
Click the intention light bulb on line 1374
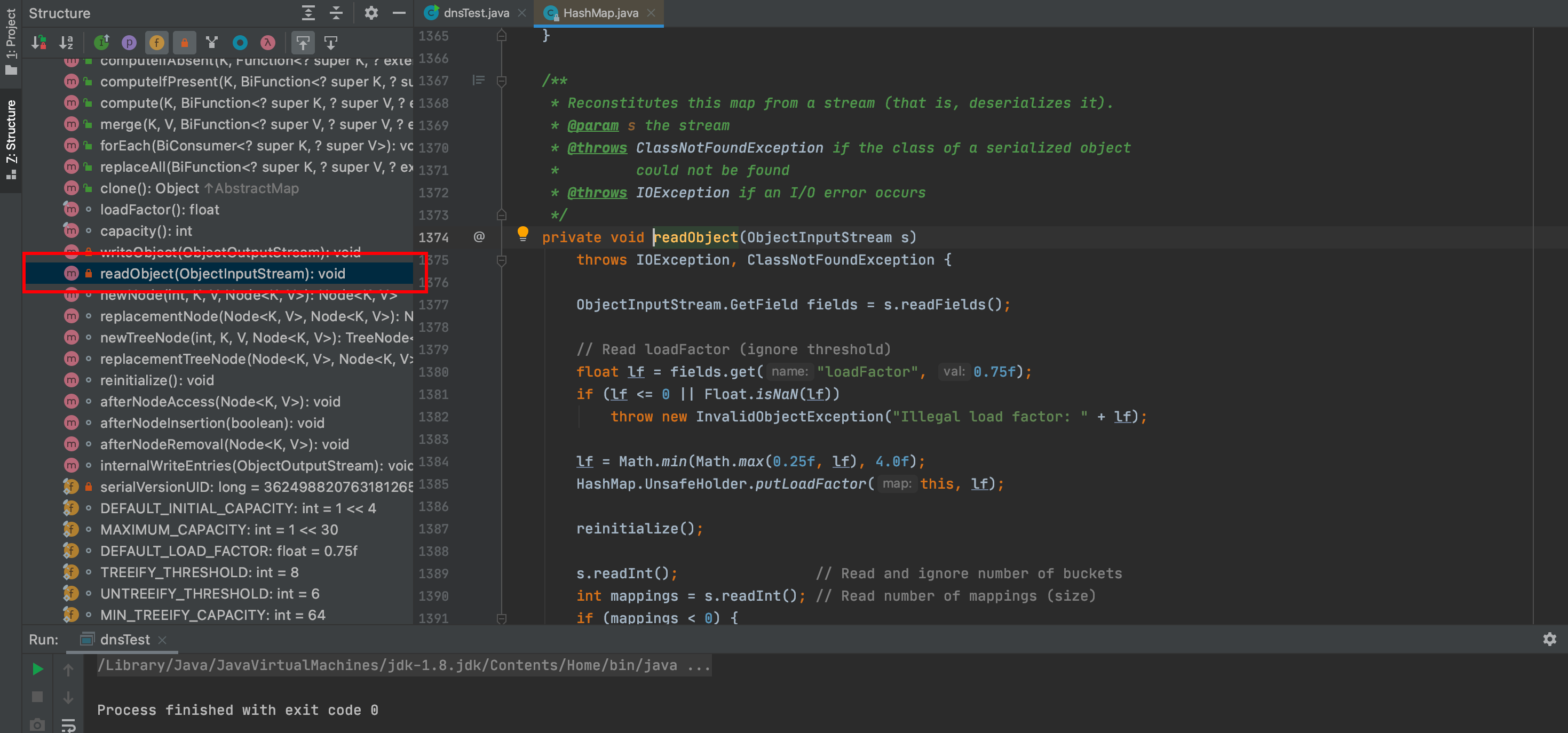(x=522, y=234)
